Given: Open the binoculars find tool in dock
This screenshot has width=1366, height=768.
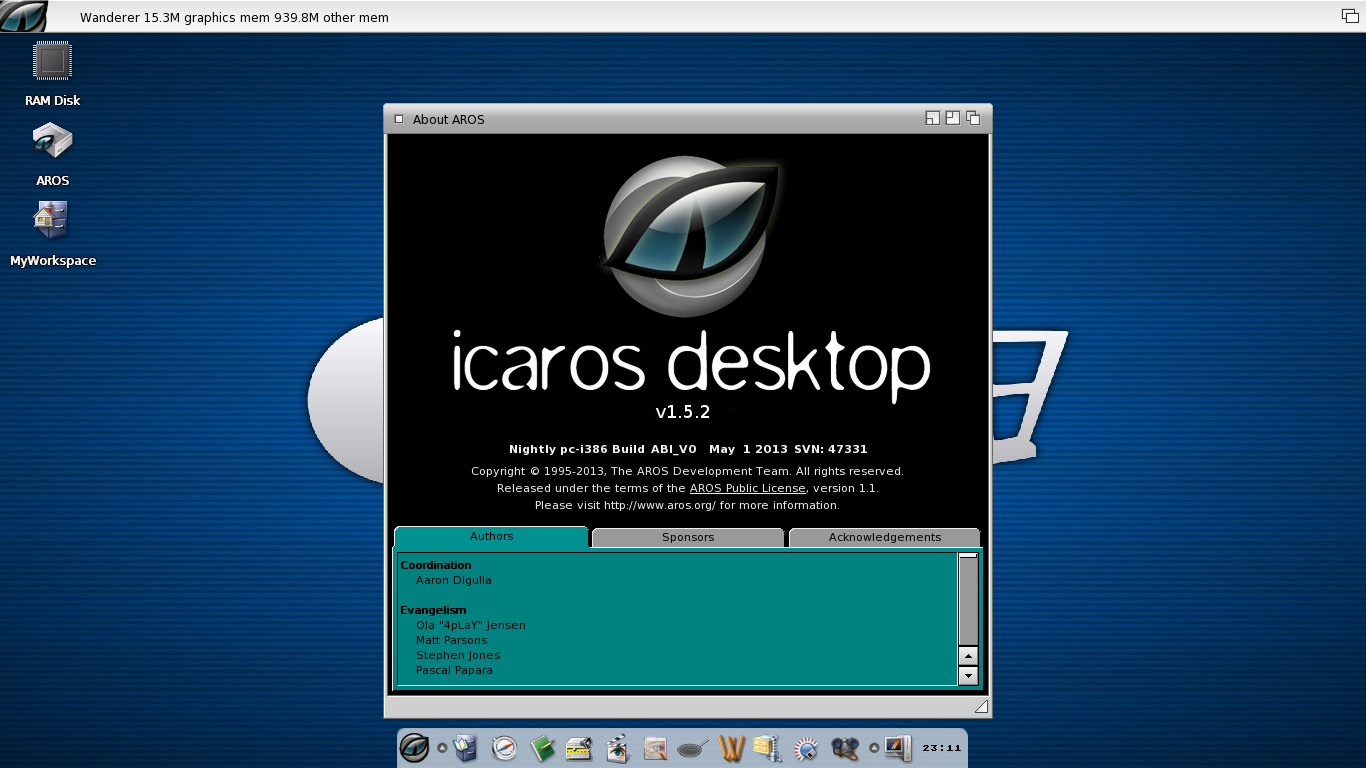Looking at the screenshot, I should coord(845,748).
